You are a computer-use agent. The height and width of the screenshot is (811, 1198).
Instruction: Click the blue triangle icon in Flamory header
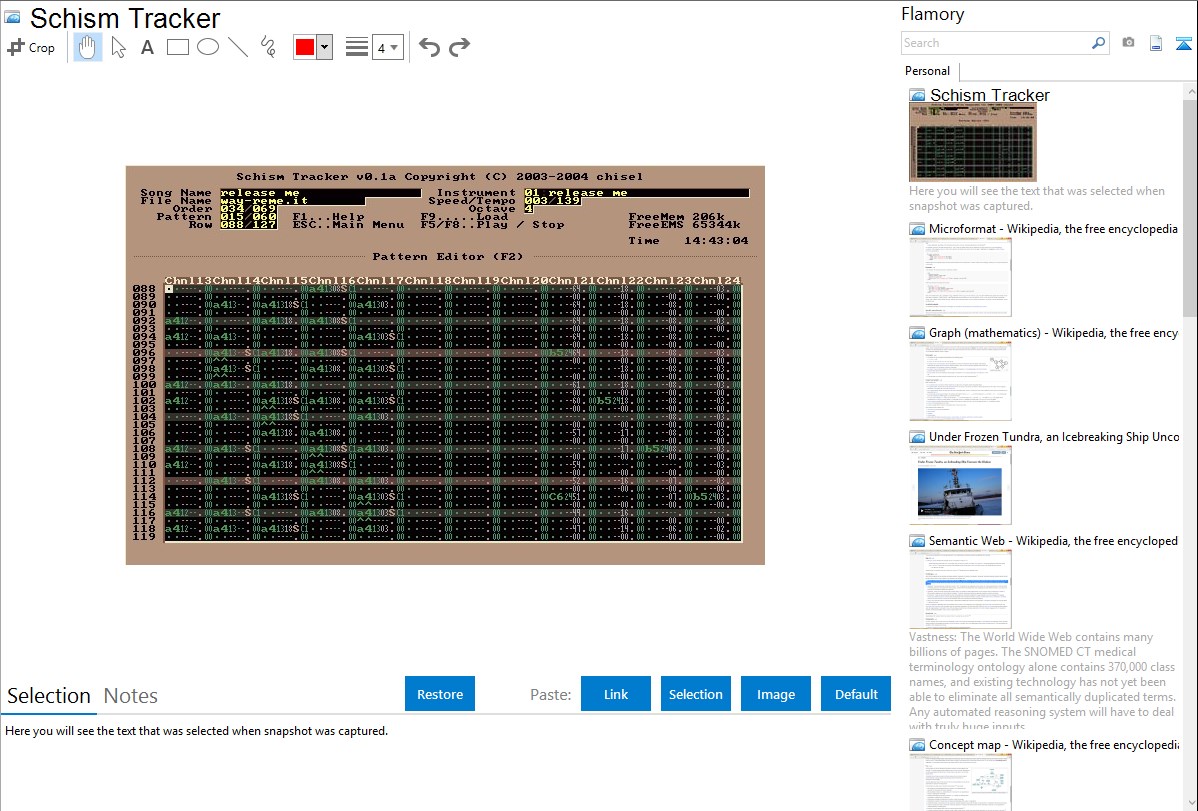click(1183, 43)
